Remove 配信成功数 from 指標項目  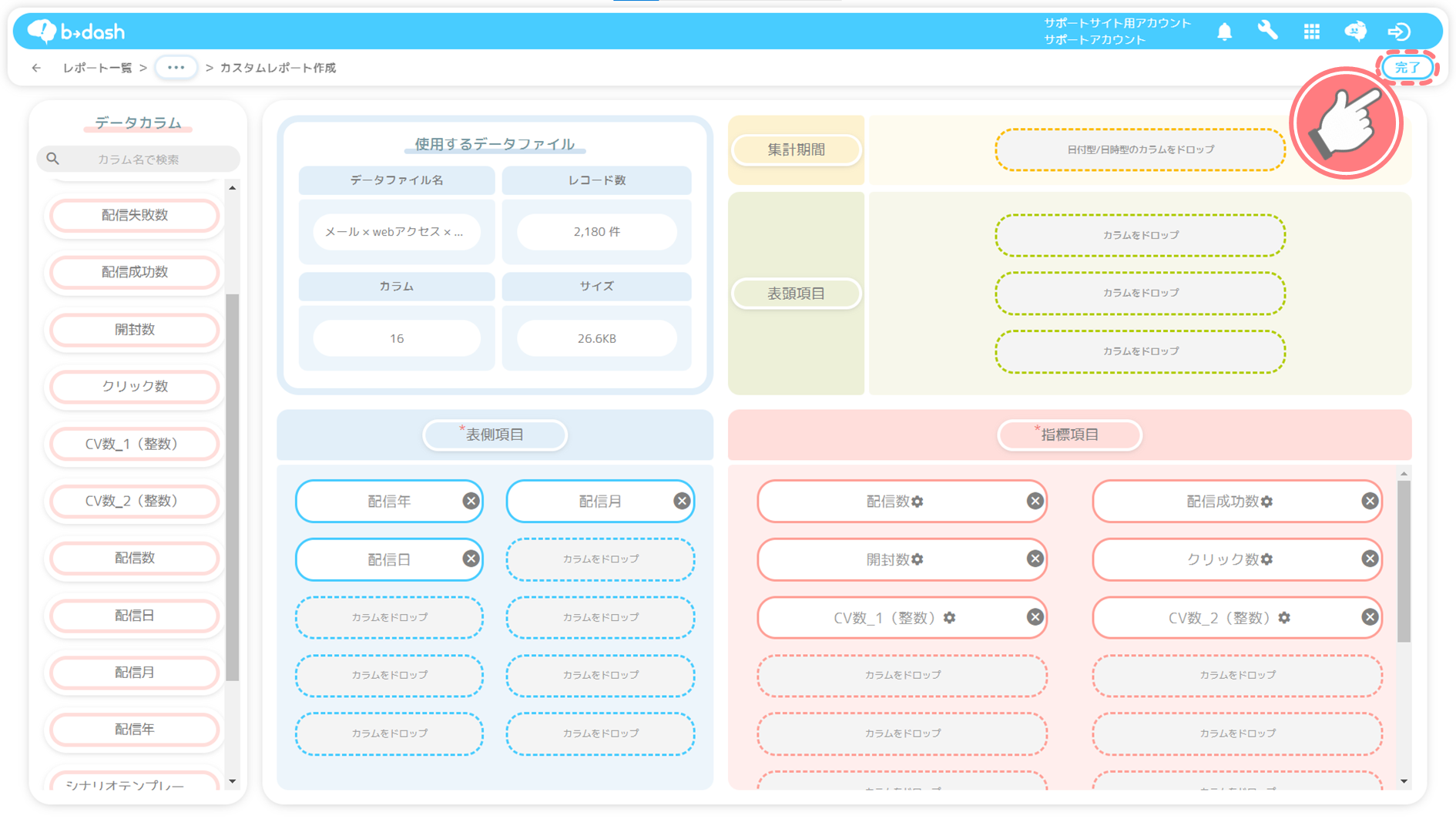pyautogui.click(x=1370, y=501)
